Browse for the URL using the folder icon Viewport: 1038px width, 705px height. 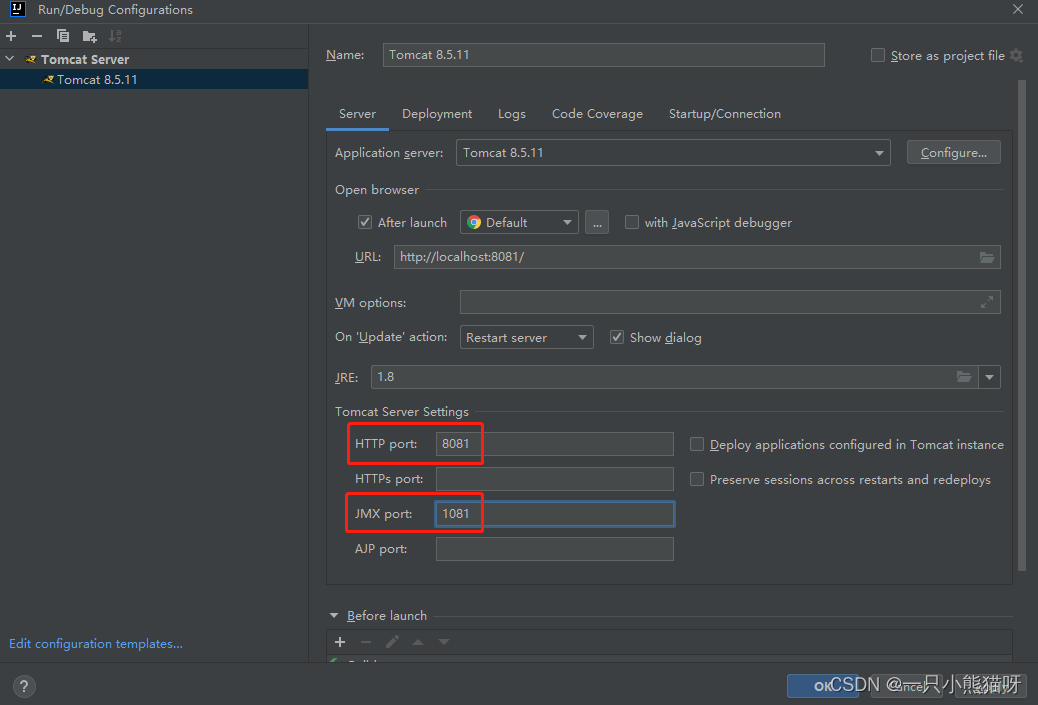(986, 257)
